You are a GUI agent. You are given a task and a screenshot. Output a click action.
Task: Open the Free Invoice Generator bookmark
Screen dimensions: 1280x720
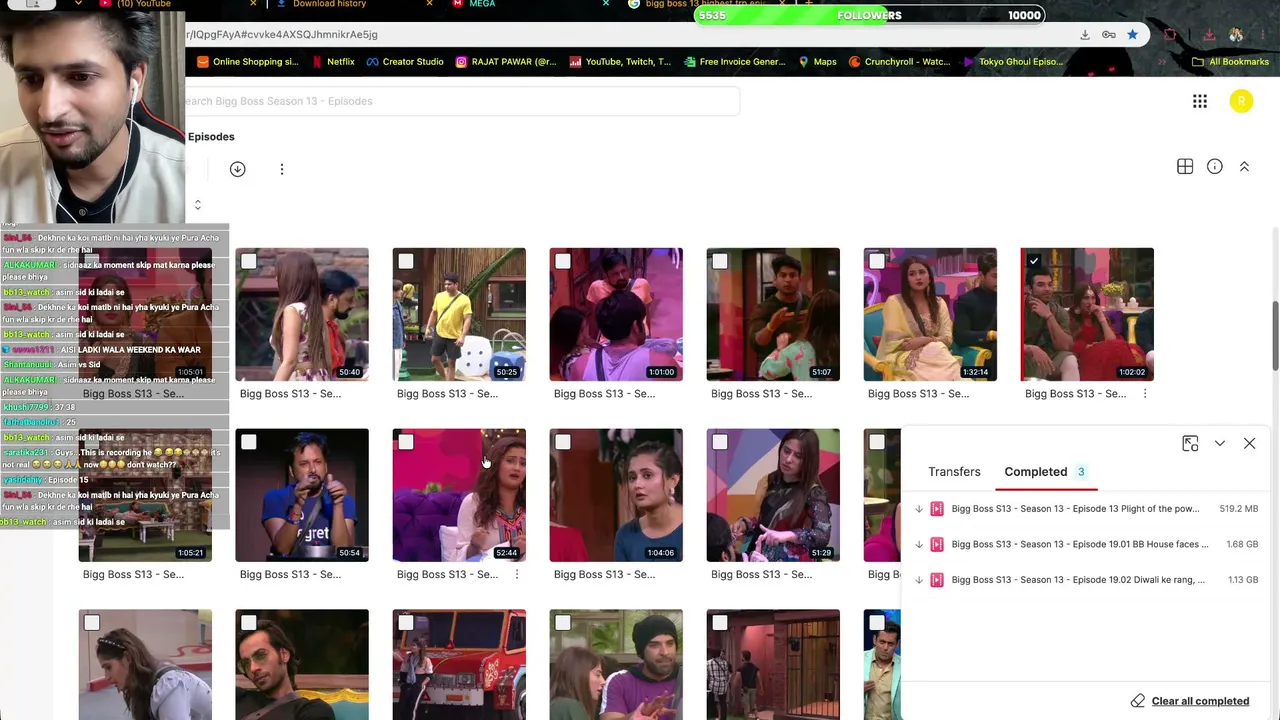(x=735, y=62)
